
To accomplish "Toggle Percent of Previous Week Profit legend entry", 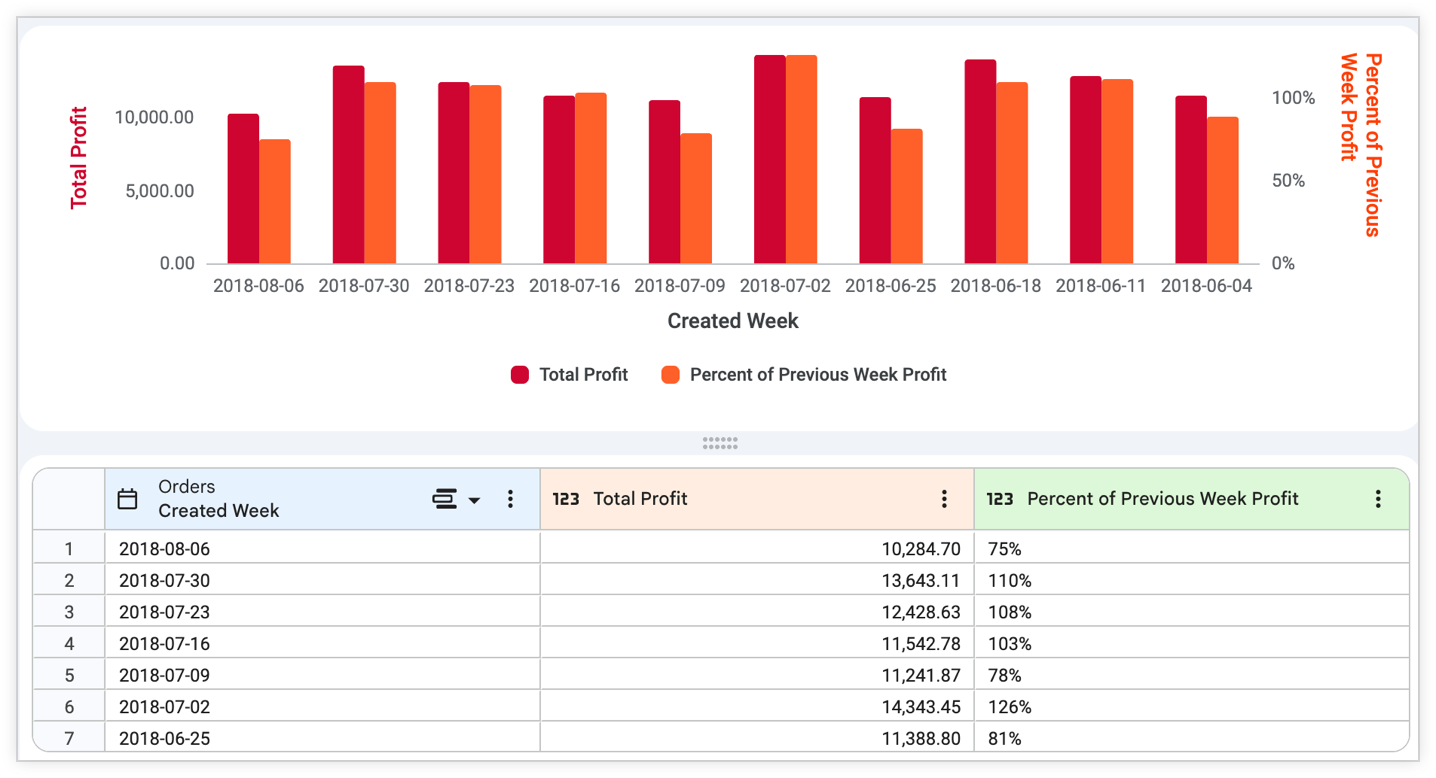I will 804,375.
